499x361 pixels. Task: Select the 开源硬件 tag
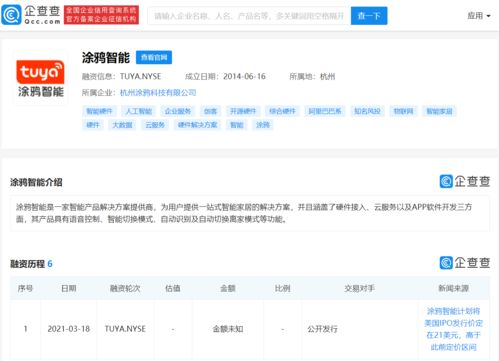coord(243,111)
